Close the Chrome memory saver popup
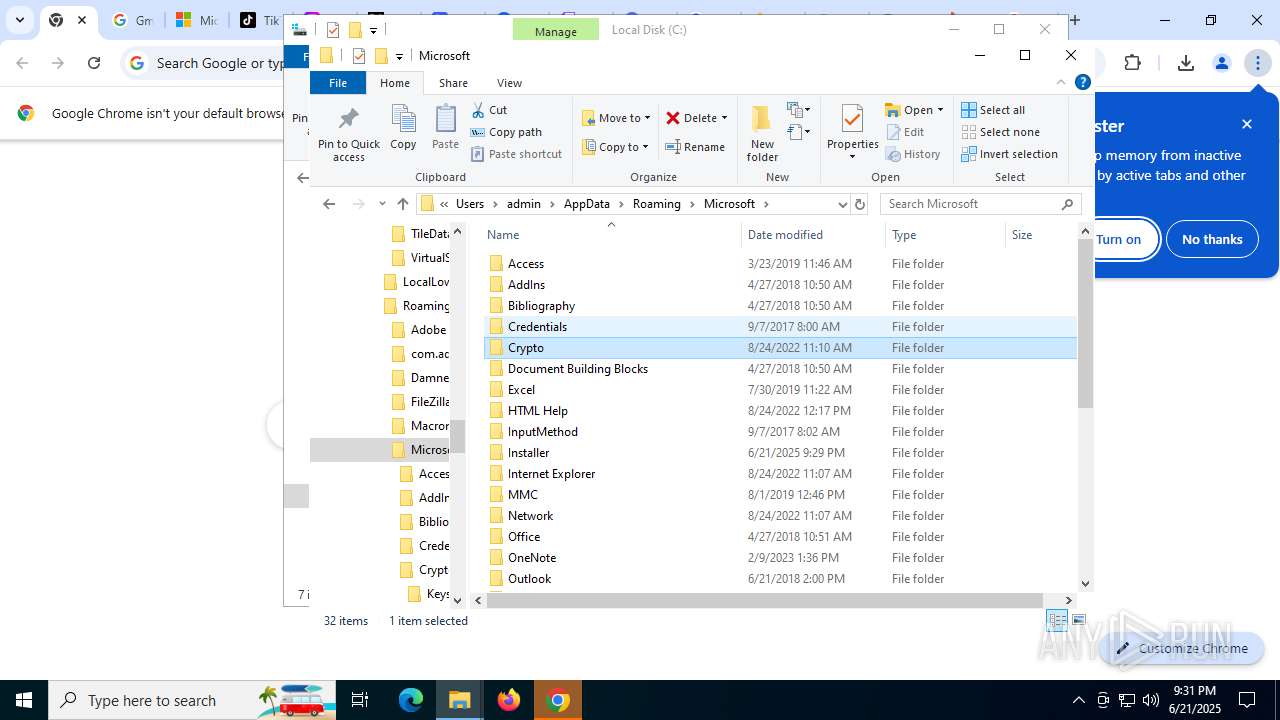1280x720 pixels. click(x=1247, y=124)
